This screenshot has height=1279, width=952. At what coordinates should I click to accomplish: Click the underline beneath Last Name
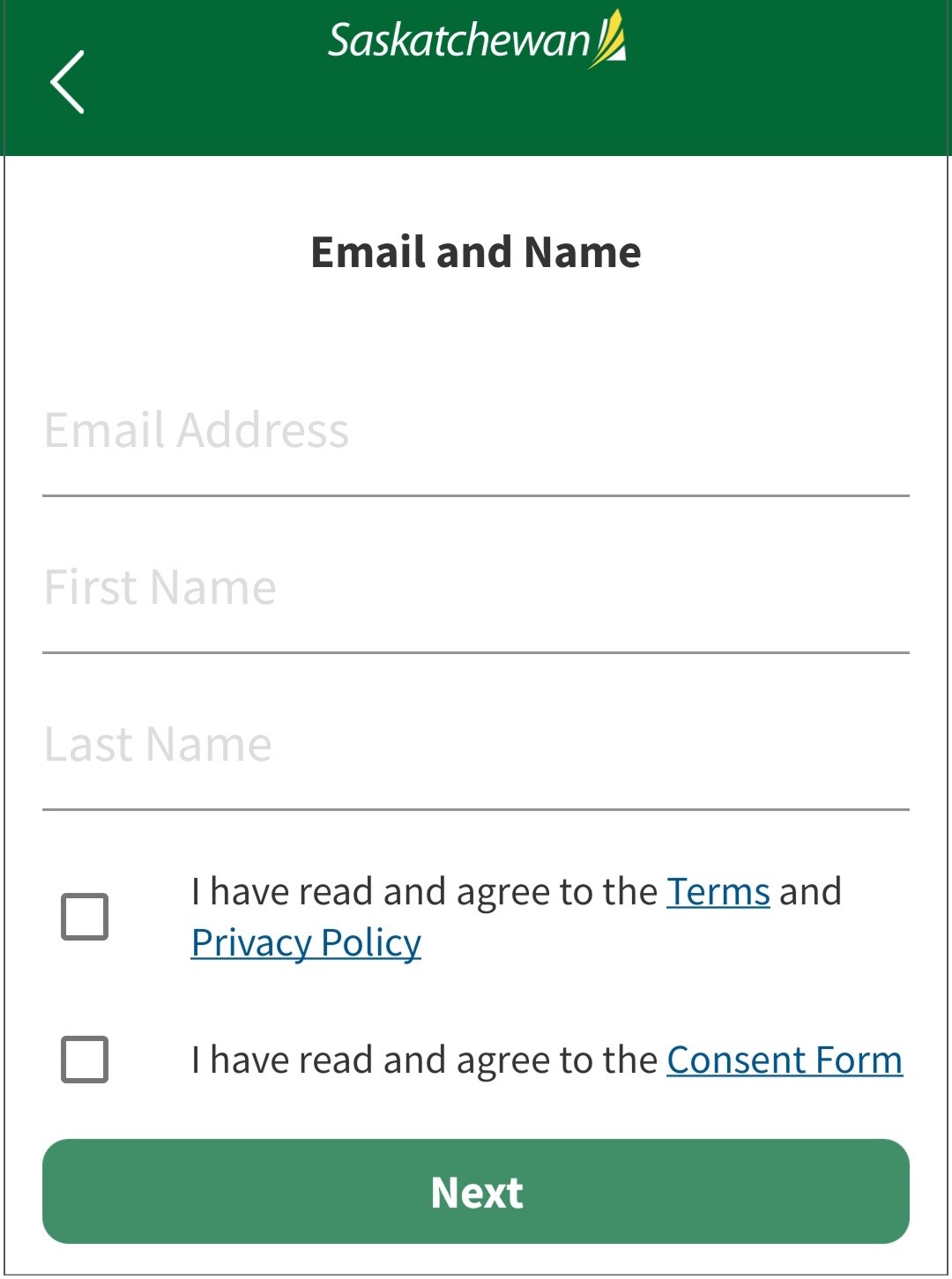point(476,809)
